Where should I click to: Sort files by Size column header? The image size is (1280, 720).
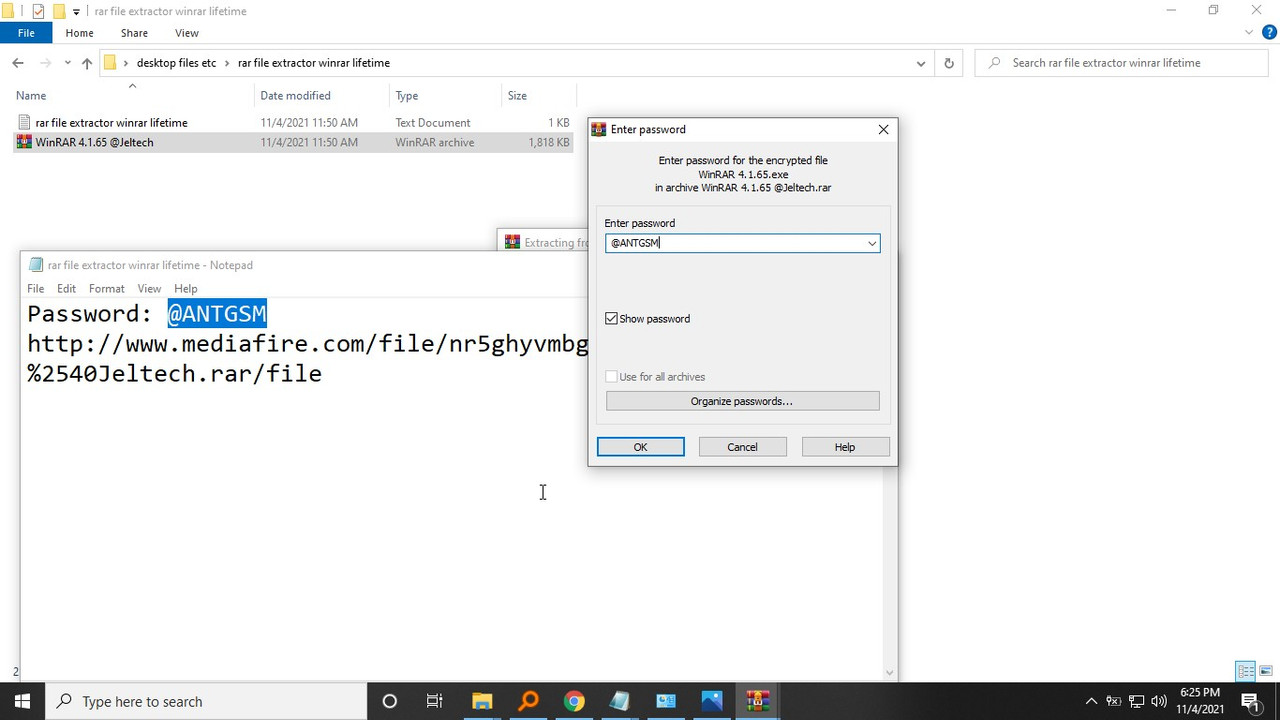tap(517, 96)
